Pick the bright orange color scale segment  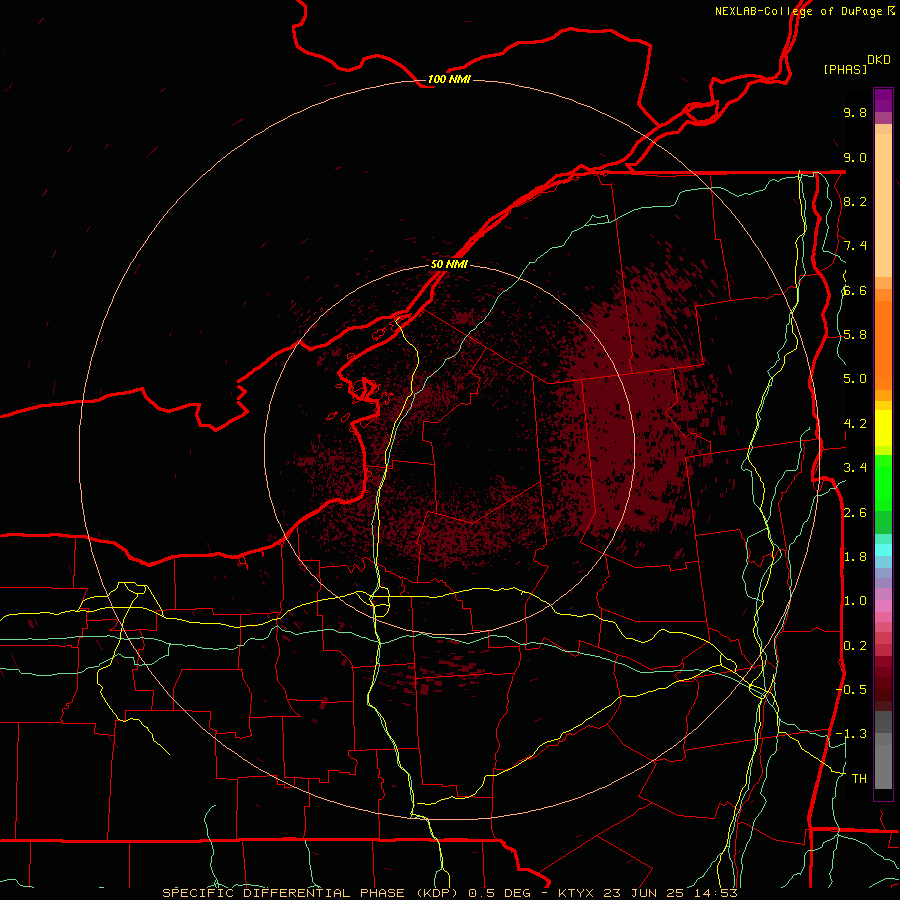pos(883,344)
